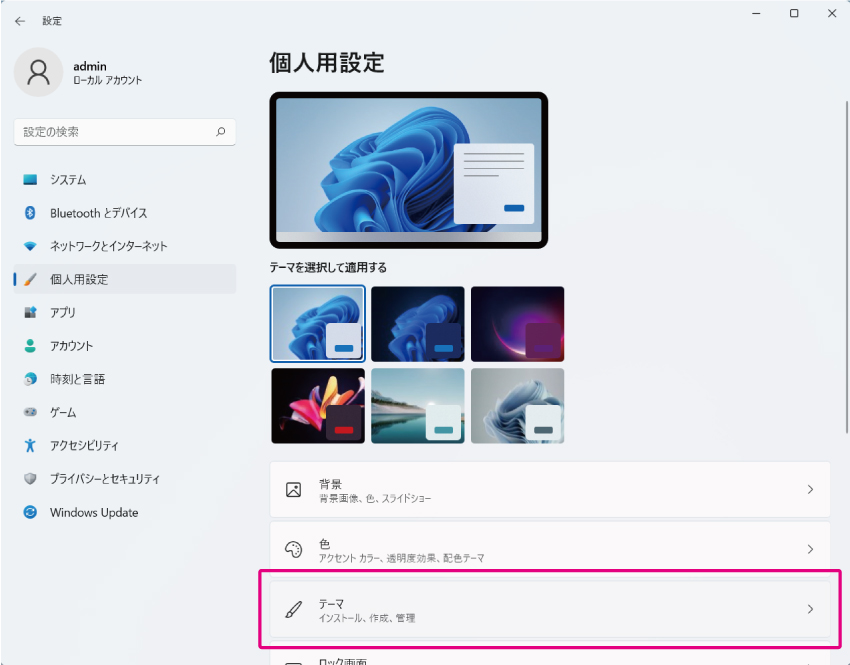Expand the テーマ row chevron
This screenshot has width=850, height=665.
click(x=810, y=609)
